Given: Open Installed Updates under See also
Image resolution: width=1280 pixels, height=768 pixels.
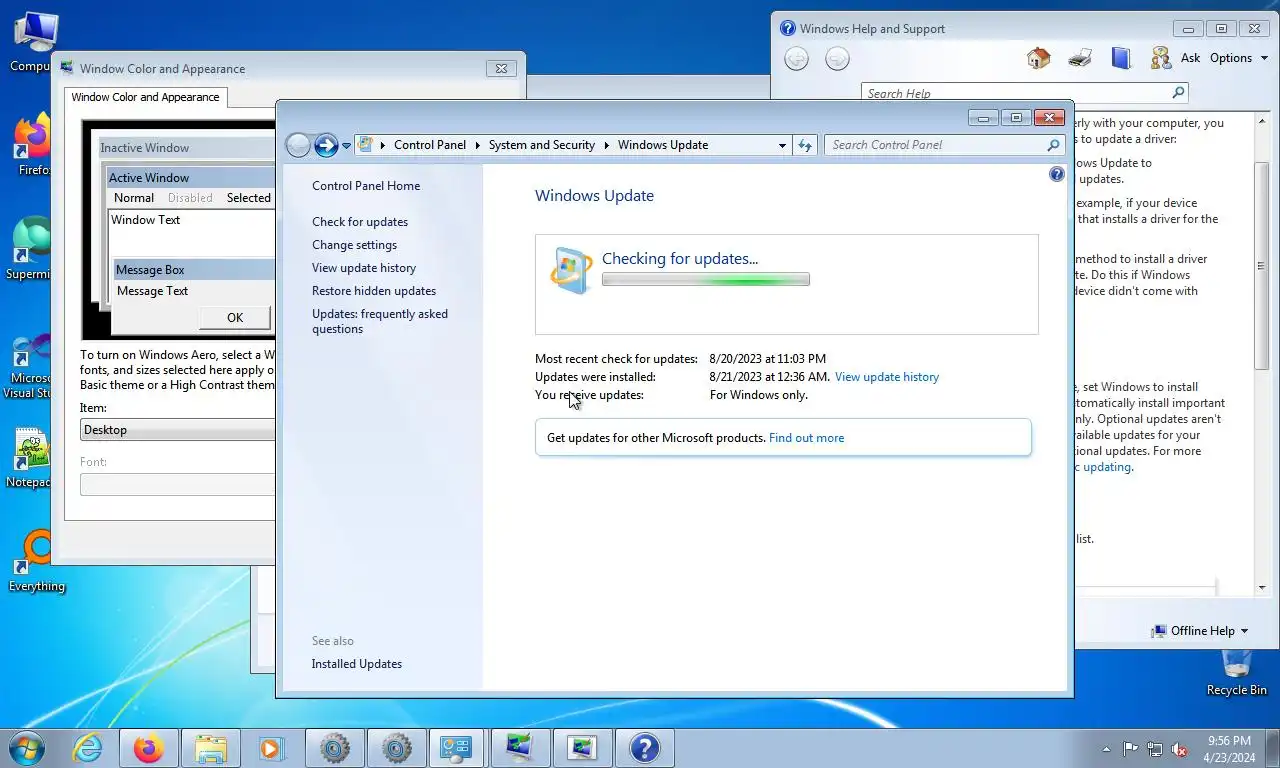Looking at the screenshot, I should 357,664.
